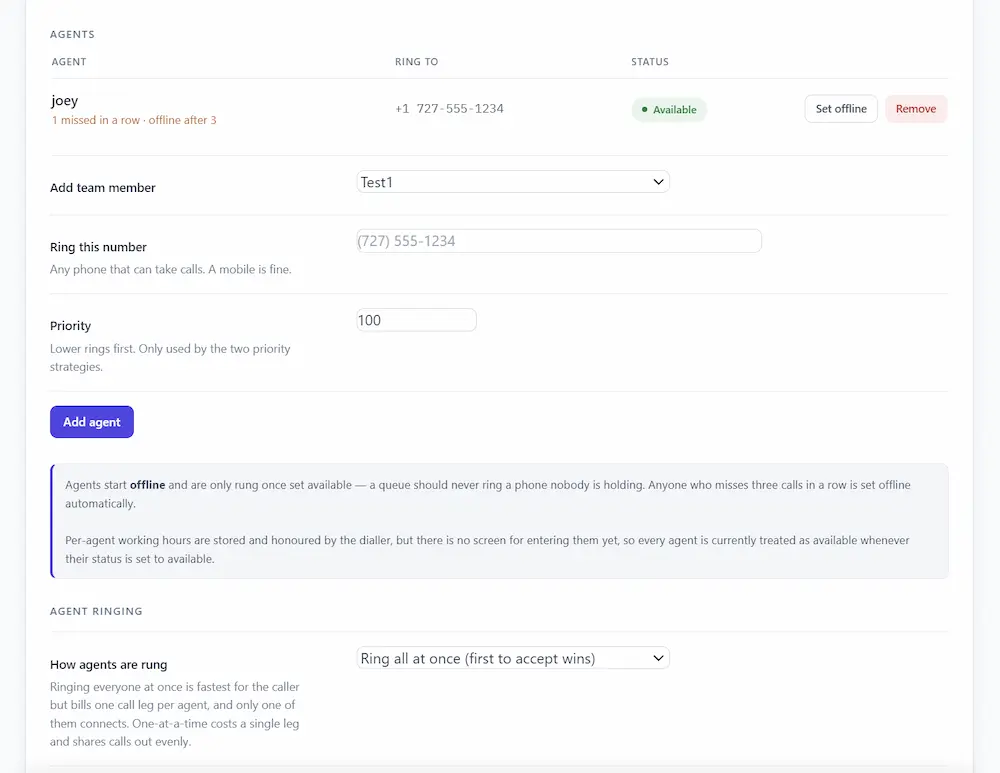Click the 'Priority' label
This screenshot has height=773, width=1000.
tap(70, 326)
